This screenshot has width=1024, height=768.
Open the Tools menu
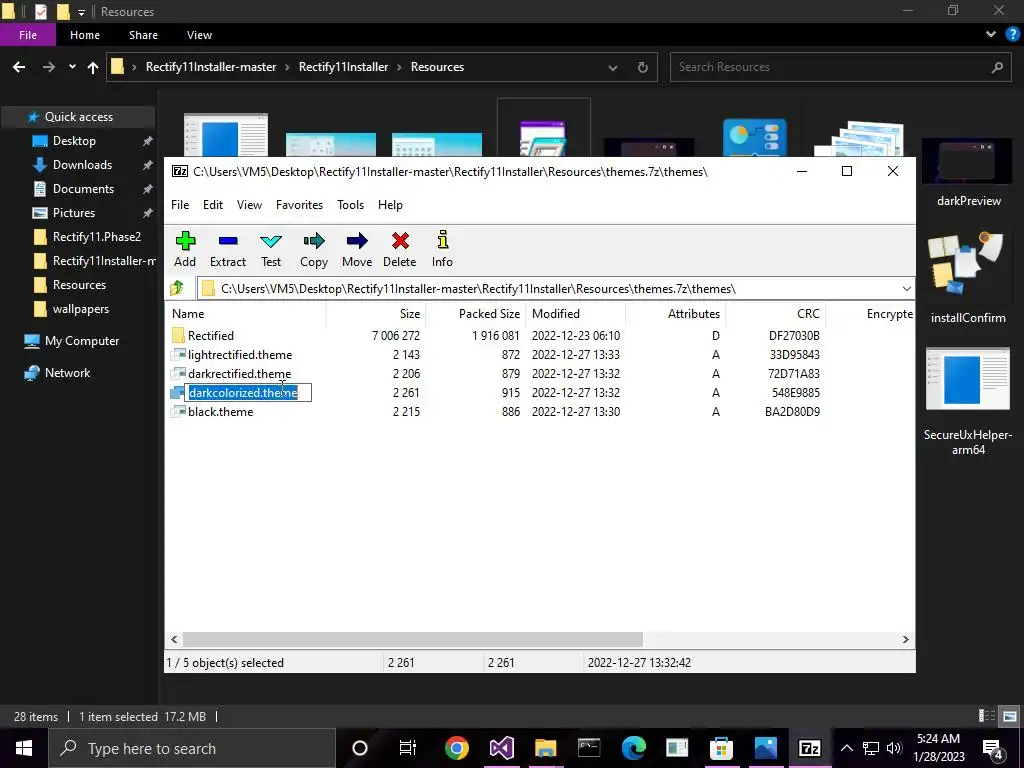pyautogui.click(x=350, y=205)
